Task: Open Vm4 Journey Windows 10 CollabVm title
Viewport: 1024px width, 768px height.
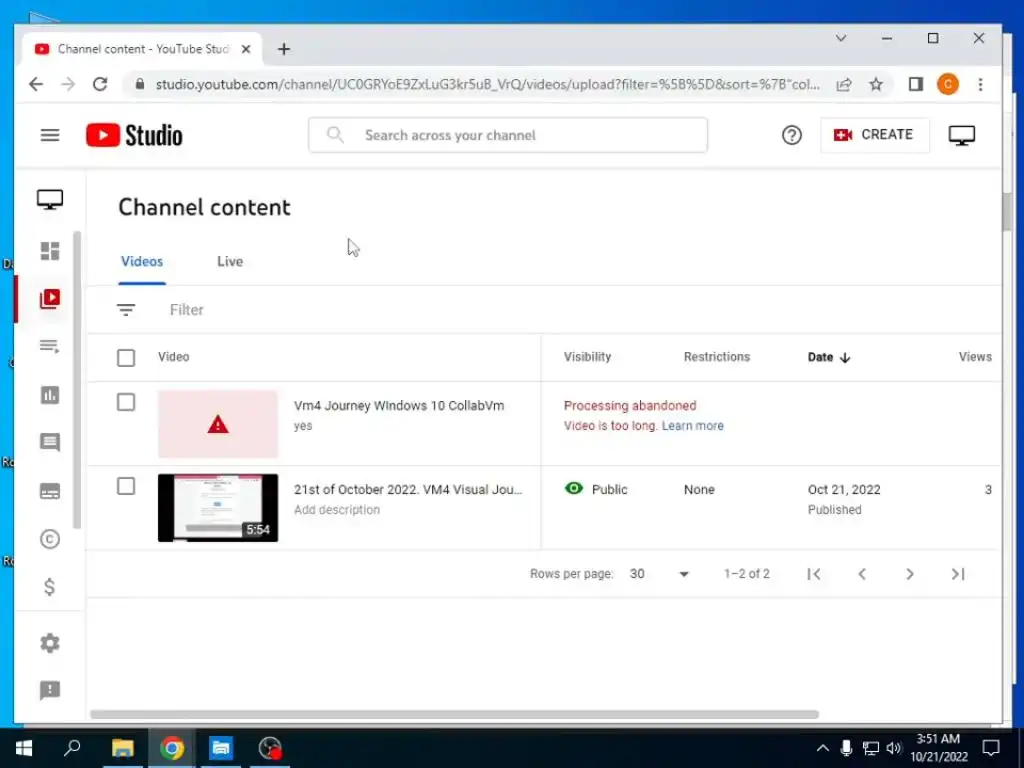Action: tap(399, 406)
